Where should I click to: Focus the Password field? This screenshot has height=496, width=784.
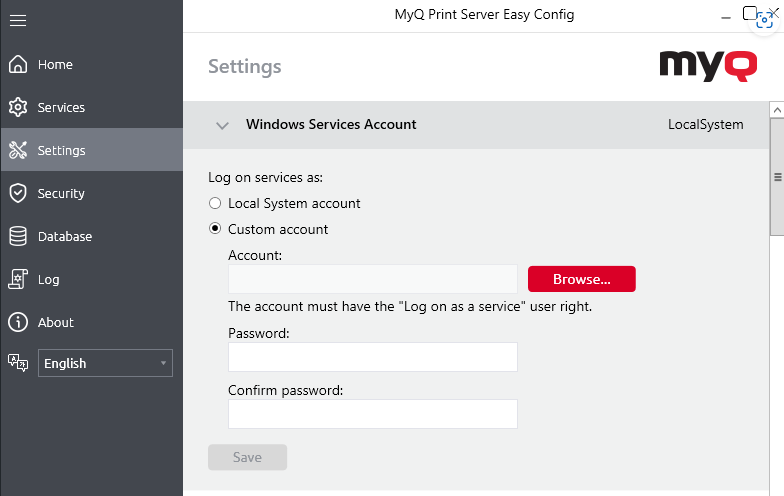tap(373, 357)
